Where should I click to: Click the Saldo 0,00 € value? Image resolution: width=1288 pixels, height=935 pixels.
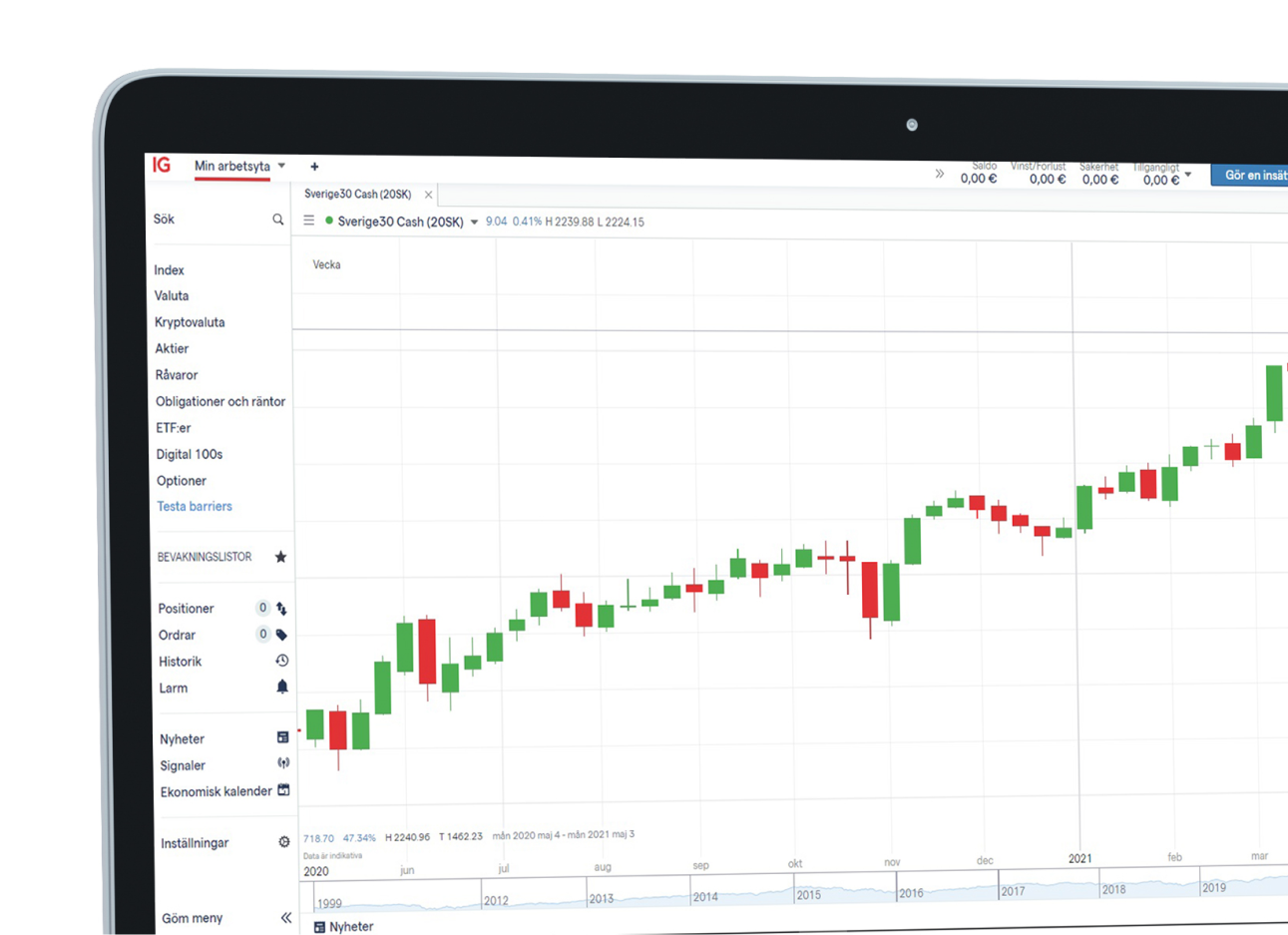coord(979,179)
